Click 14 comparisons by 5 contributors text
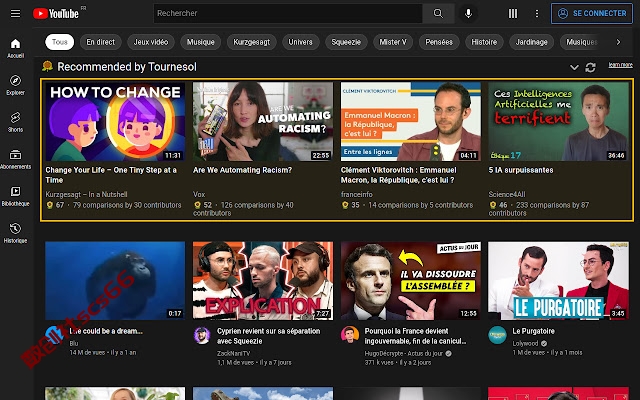640x400 pixels. point(420,205)
